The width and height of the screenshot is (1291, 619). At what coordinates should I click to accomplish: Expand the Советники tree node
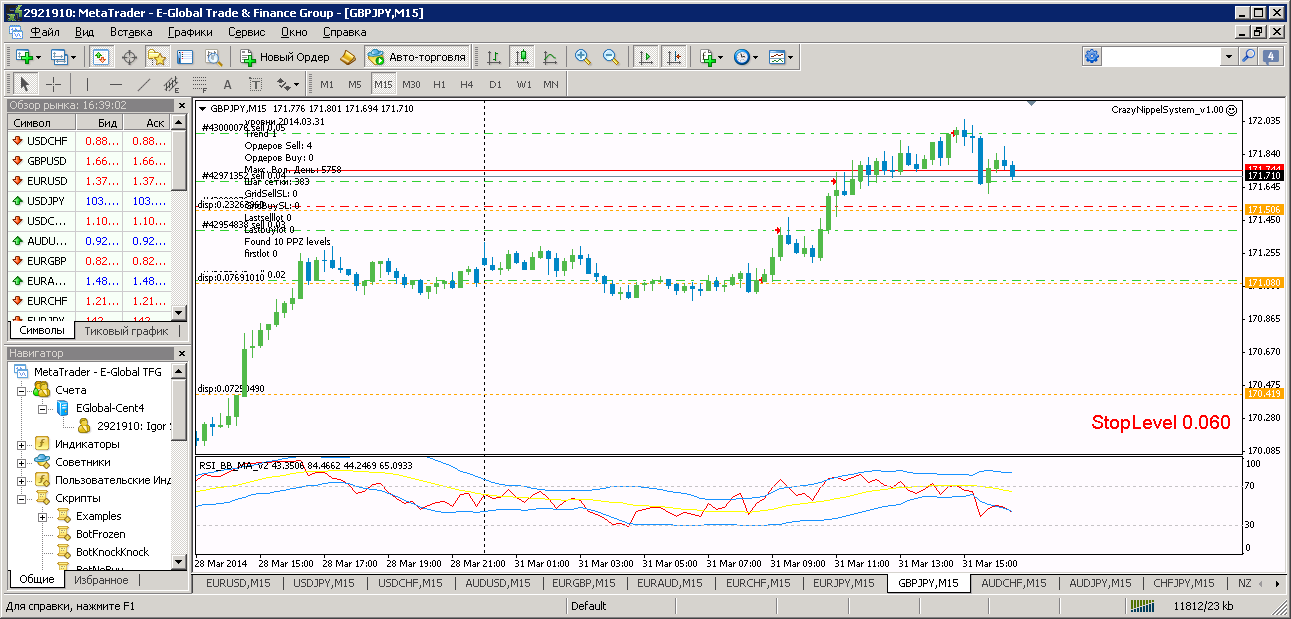(x=23, y=462)
